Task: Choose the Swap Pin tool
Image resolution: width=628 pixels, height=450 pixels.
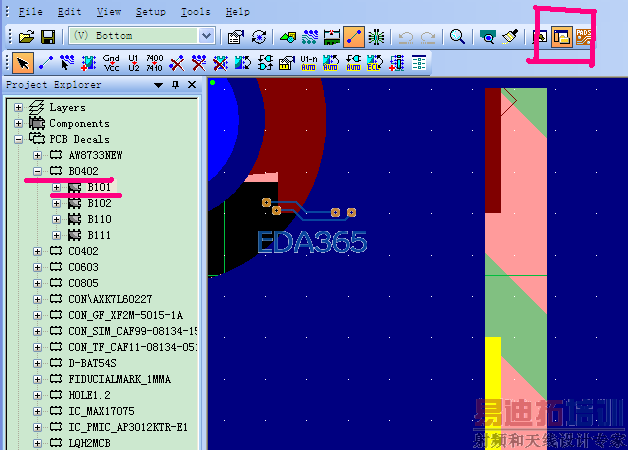Action: pyautogui.click(x=243, y=63)
